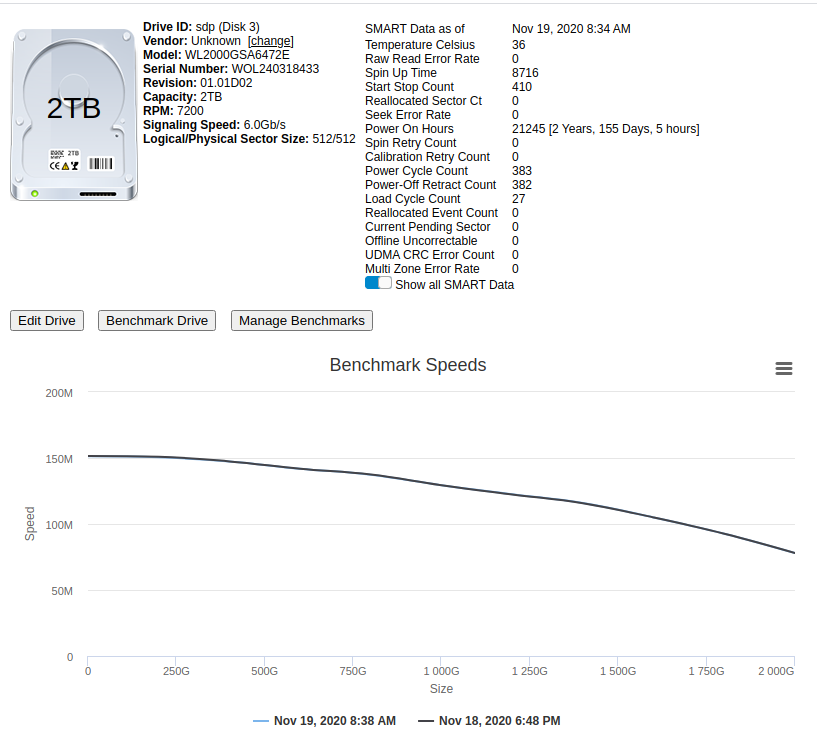Open the Edit Drive button

click(x=47, y=321)
